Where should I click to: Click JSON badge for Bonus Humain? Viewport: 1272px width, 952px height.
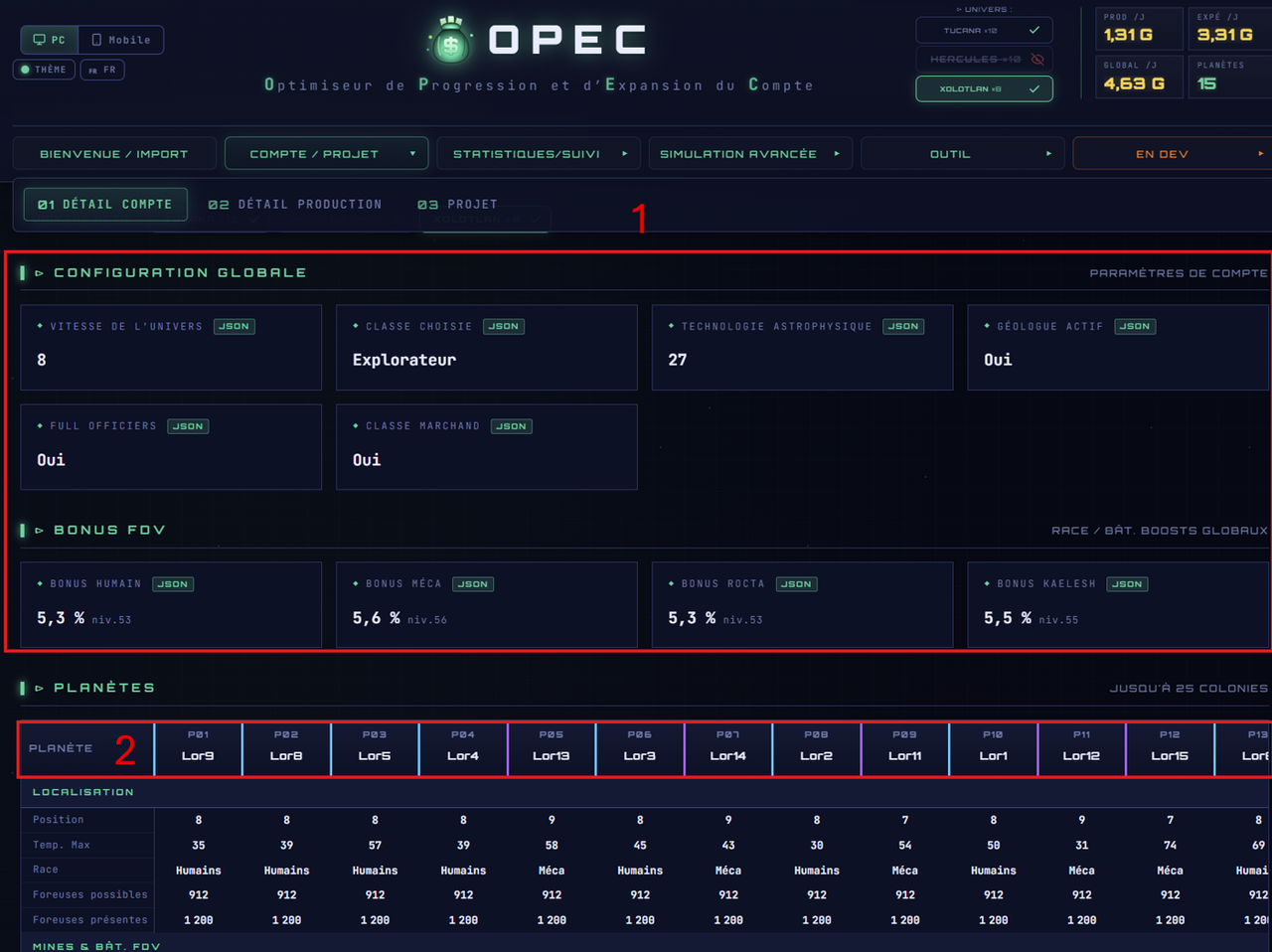click(x=173, y=584)
